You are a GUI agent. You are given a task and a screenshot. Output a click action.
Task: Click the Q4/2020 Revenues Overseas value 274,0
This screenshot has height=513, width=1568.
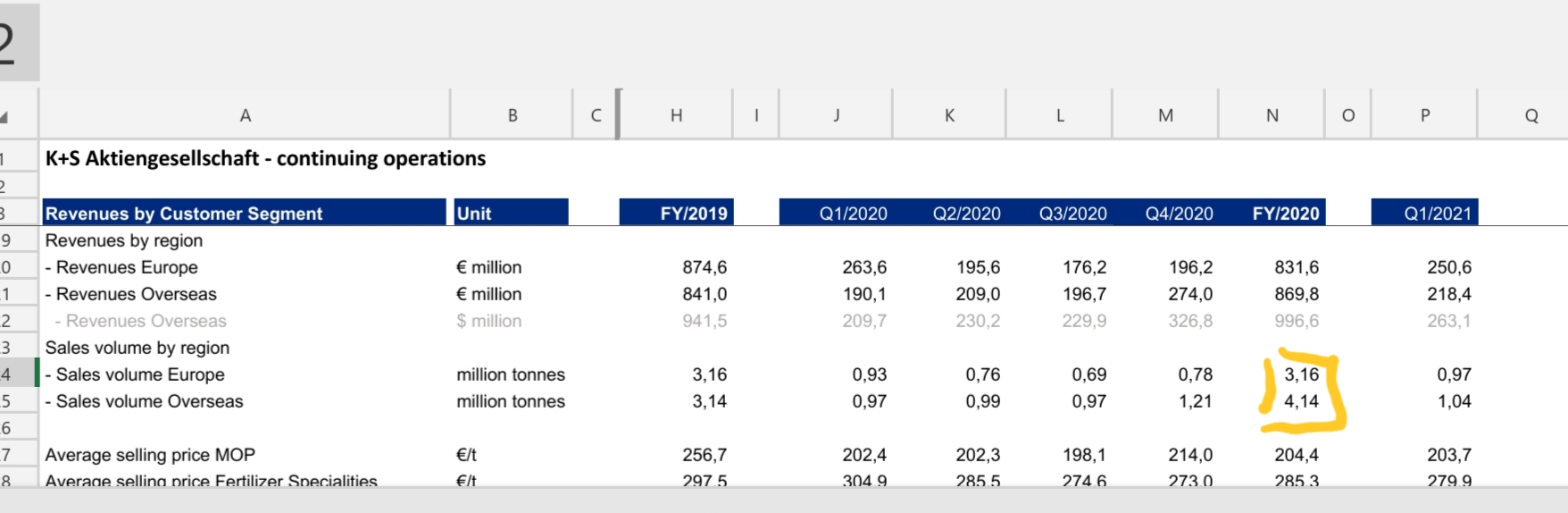point(1190,294)
